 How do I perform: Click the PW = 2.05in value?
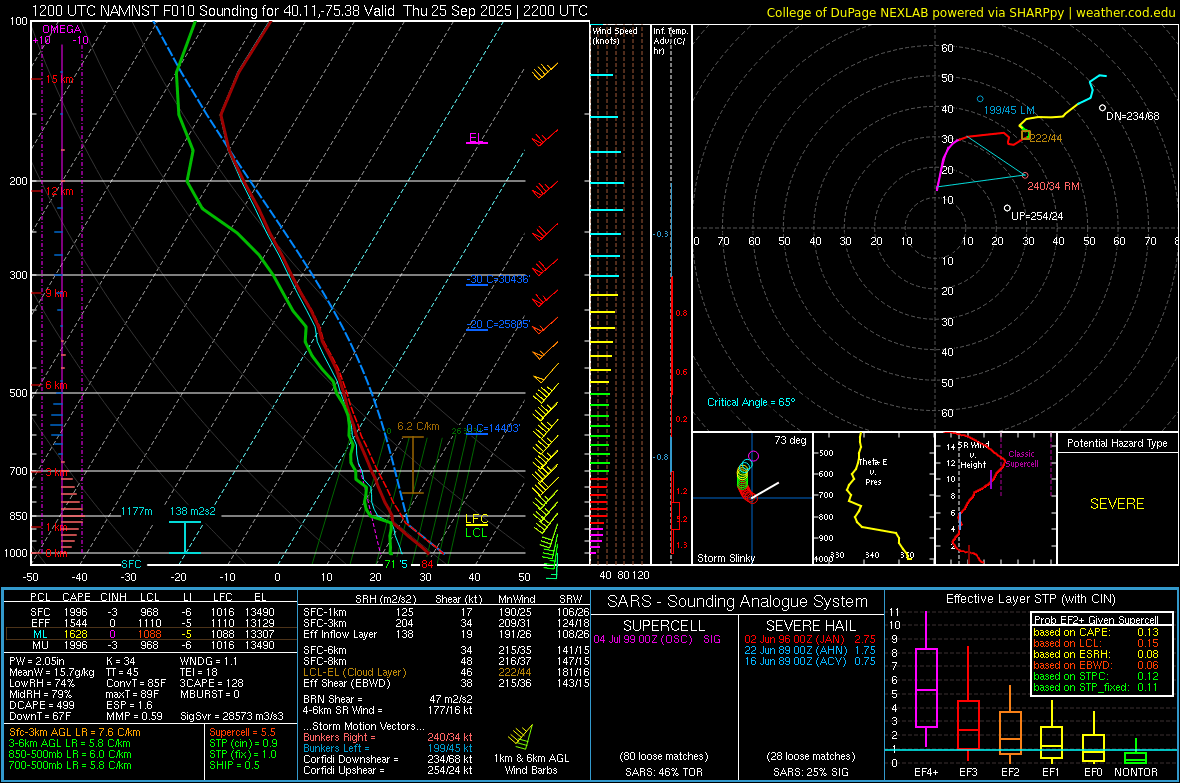37,661
